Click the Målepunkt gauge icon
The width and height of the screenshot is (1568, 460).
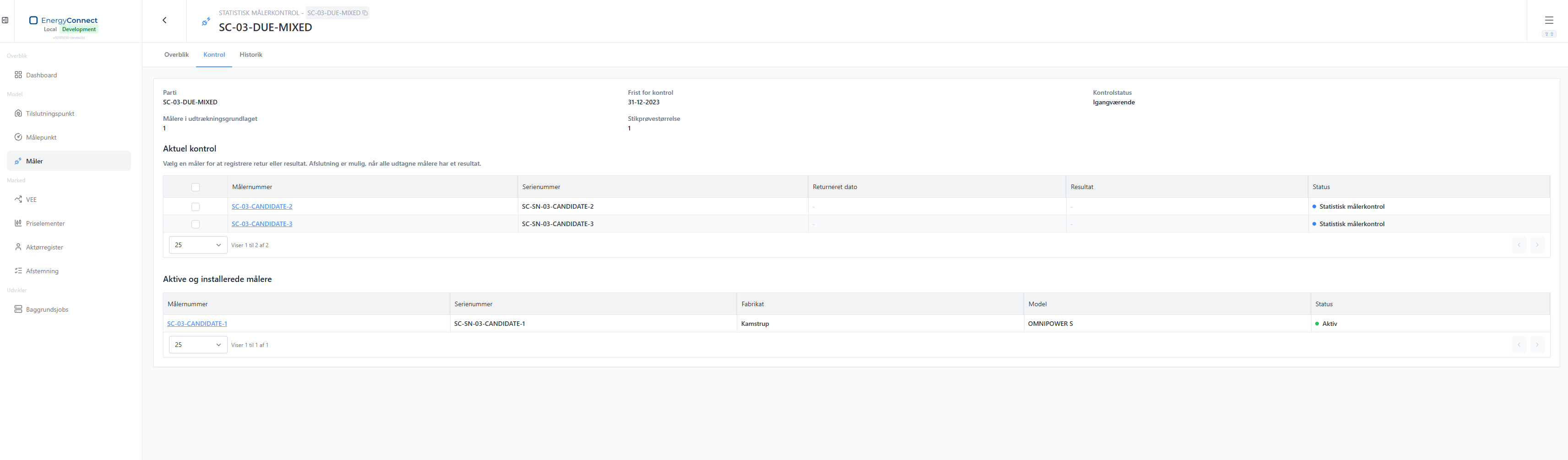coord(18,137)
